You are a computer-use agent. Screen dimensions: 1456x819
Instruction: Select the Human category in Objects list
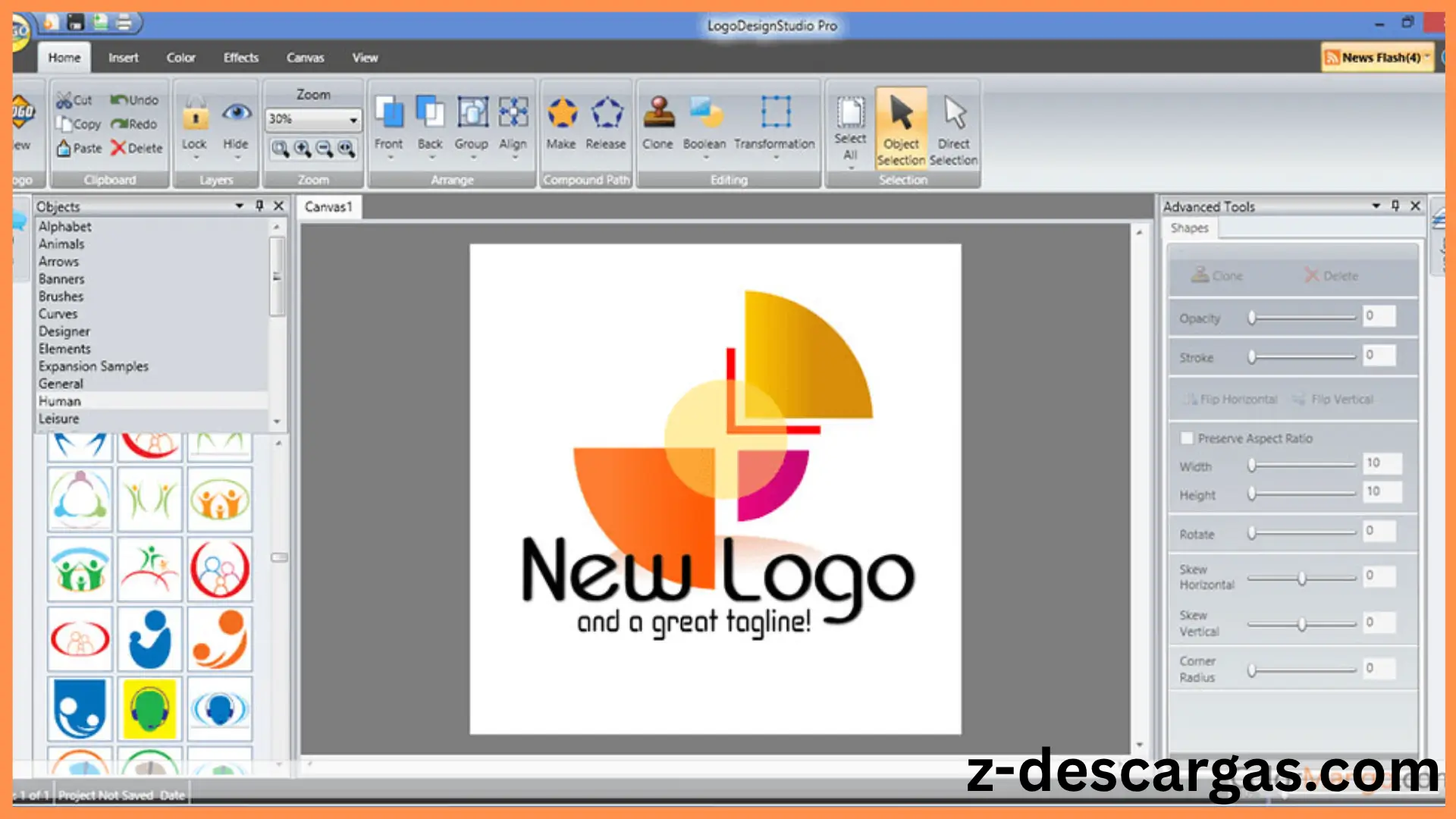pyautogui.click(x=152, y=401)
